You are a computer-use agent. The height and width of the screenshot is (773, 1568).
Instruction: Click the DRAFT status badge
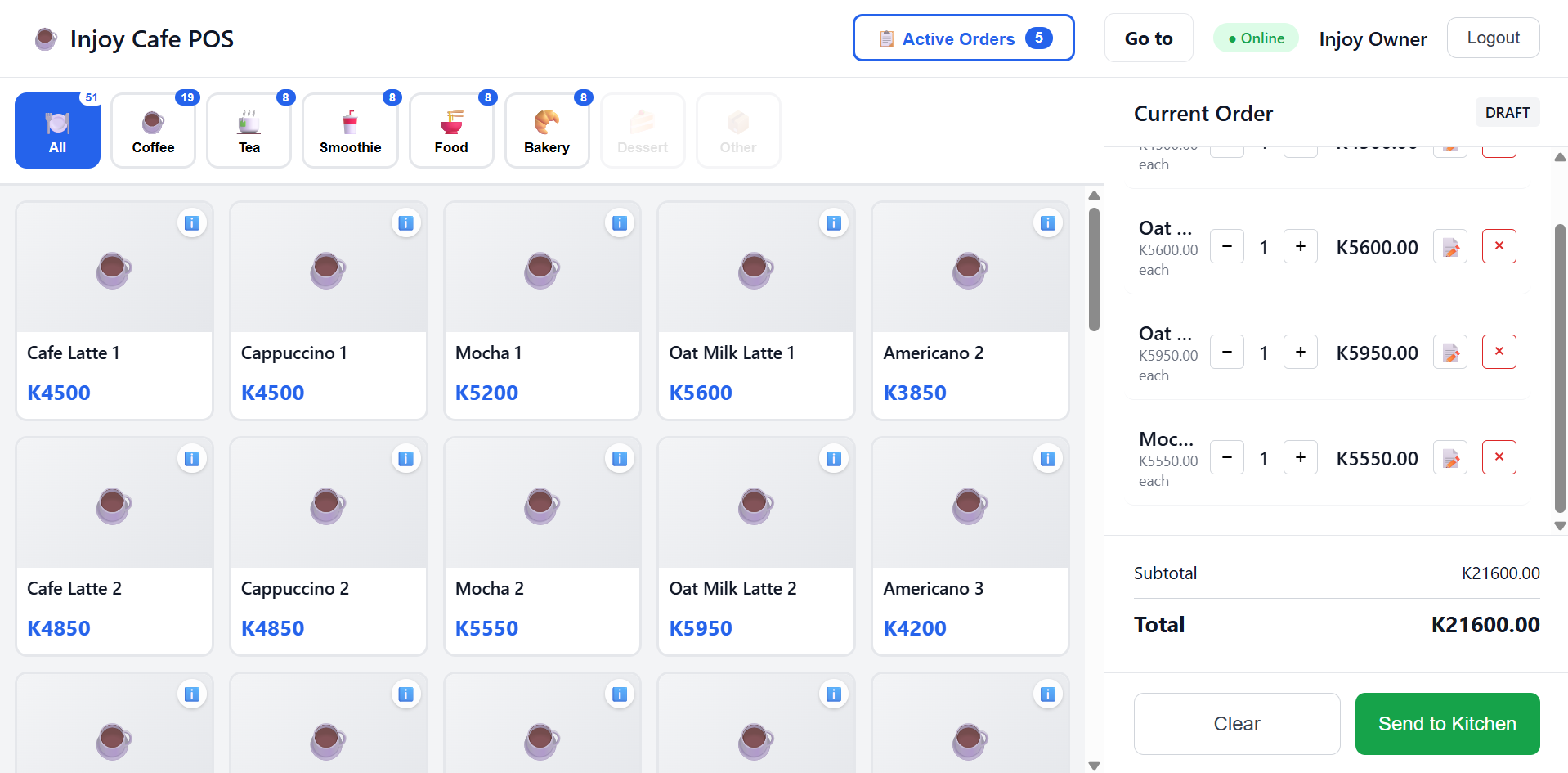[x=1508, y=112]
